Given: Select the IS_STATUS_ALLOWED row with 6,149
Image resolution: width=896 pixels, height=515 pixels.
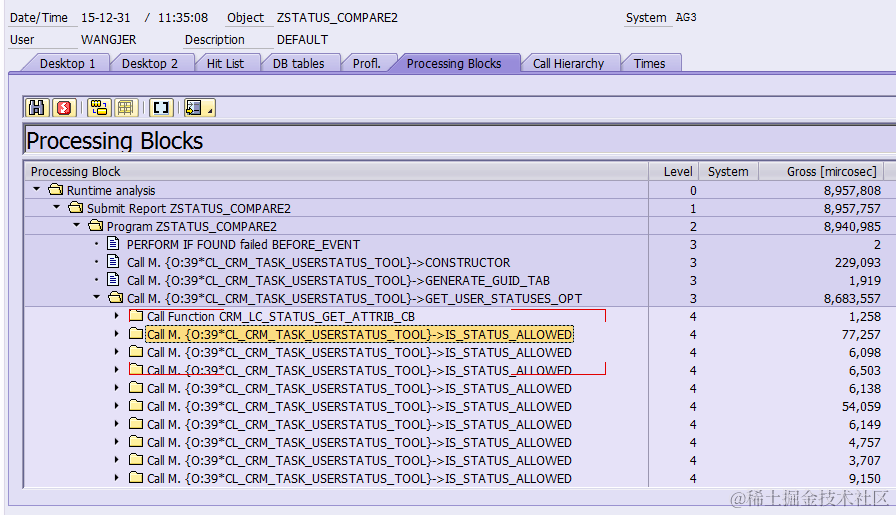Looking at the screenshot, I should [359, 425].
